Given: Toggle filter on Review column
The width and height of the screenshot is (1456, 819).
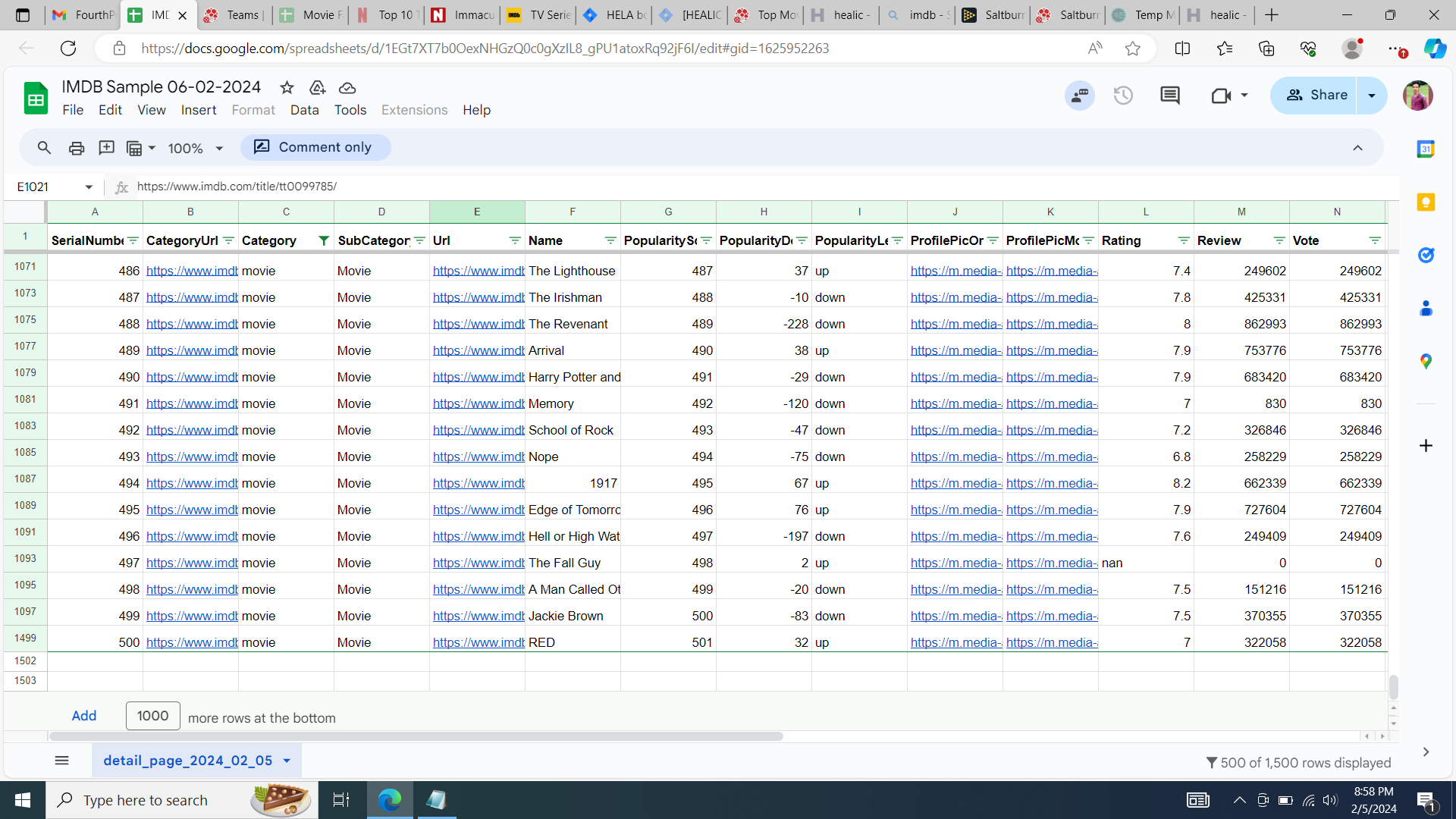Looking at the screenshot, I should [x=1279, y=240].
